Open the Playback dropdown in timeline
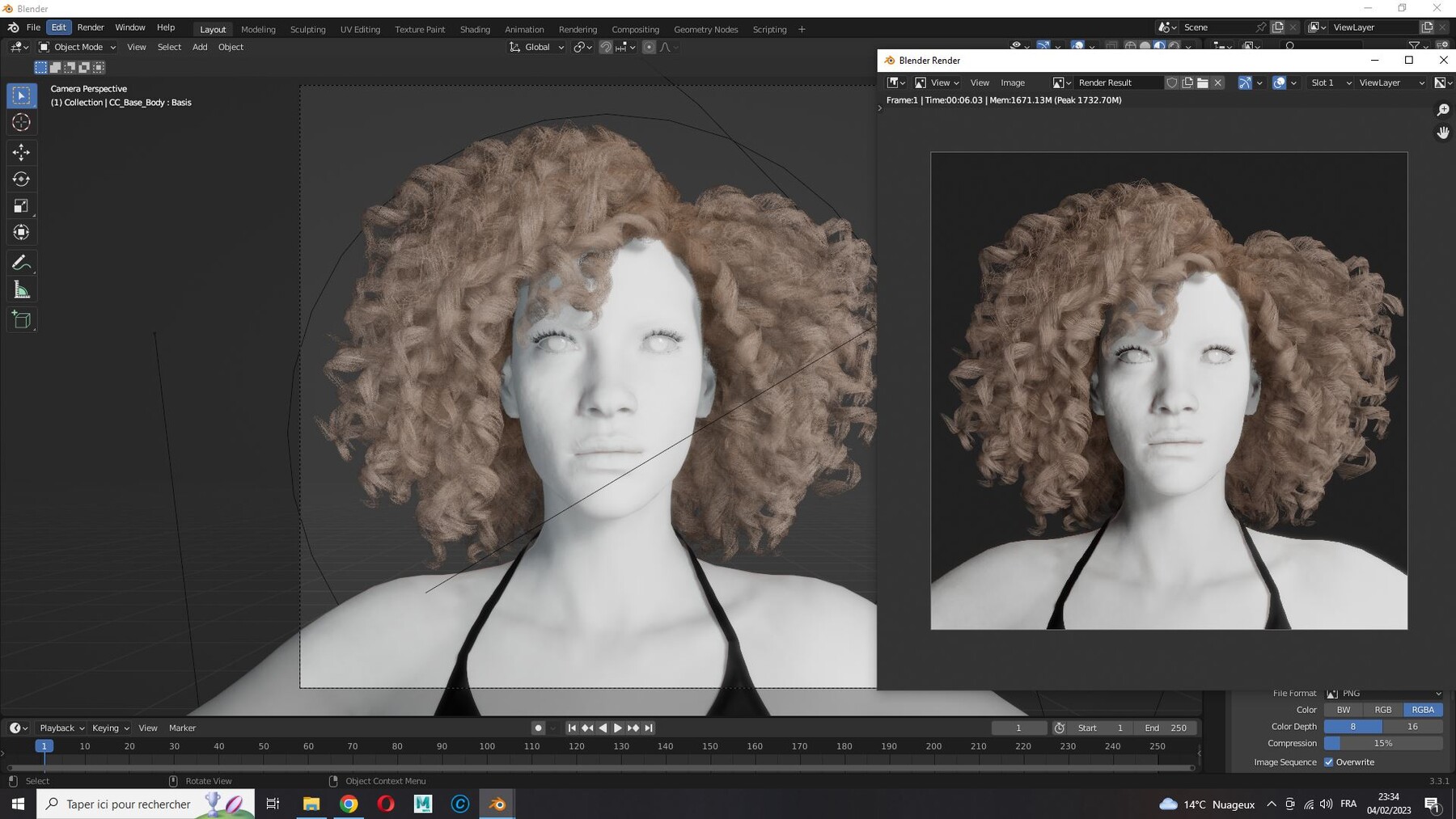Image resolution: width=1456 pixels, height=819 pixels. pyautogui.click(x=62, y=728)
